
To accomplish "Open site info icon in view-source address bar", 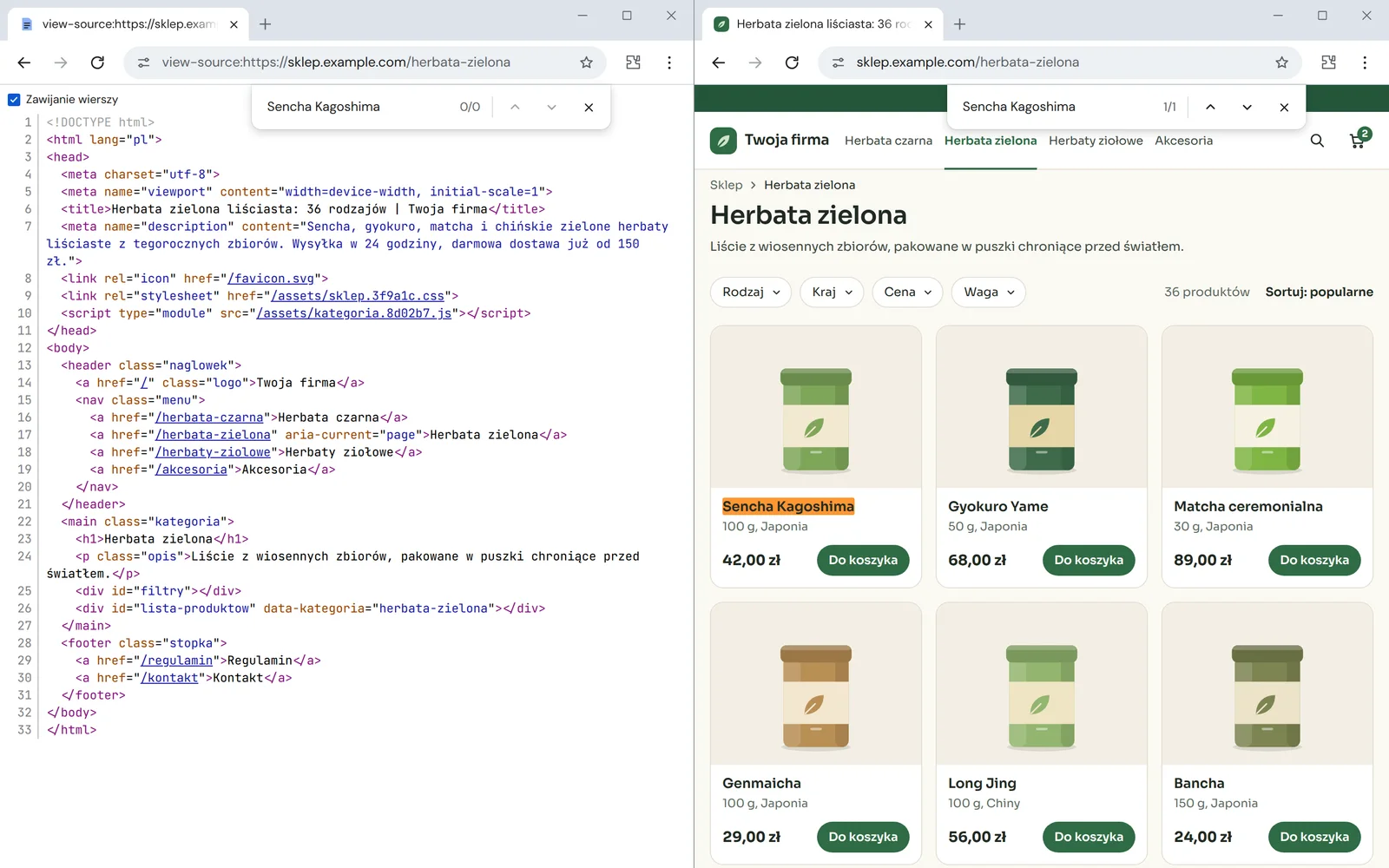I will coord(144,62).
